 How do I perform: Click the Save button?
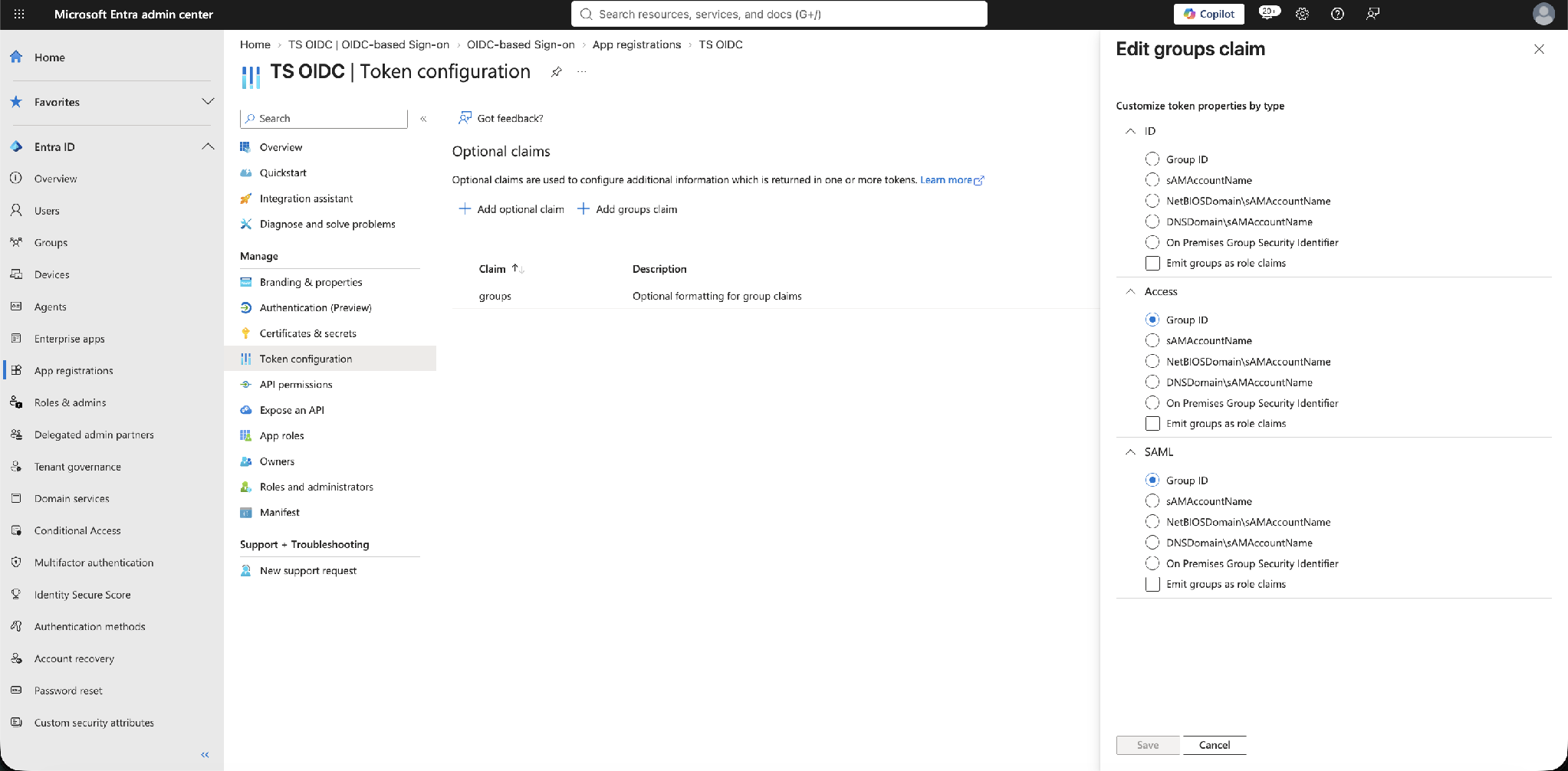click(x=1148, y=745)
